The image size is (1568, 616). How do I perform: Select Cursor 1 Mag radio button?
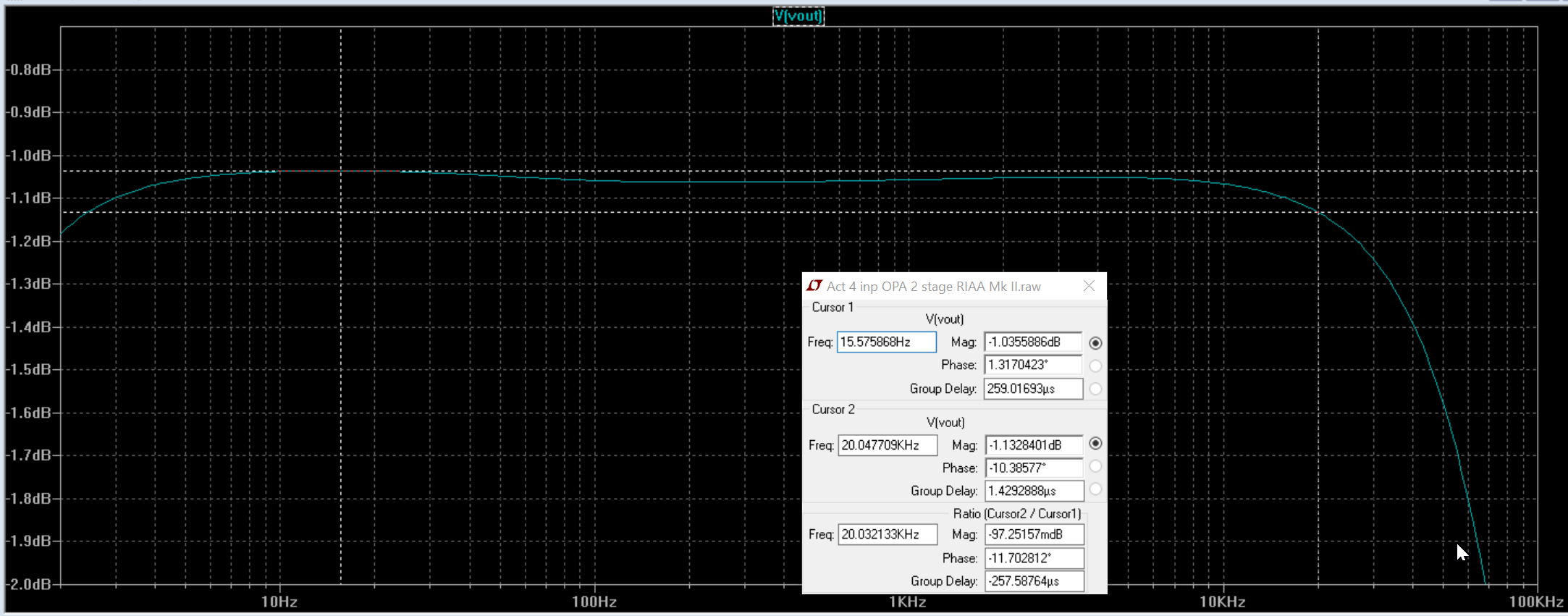(x=1095, y=343)
